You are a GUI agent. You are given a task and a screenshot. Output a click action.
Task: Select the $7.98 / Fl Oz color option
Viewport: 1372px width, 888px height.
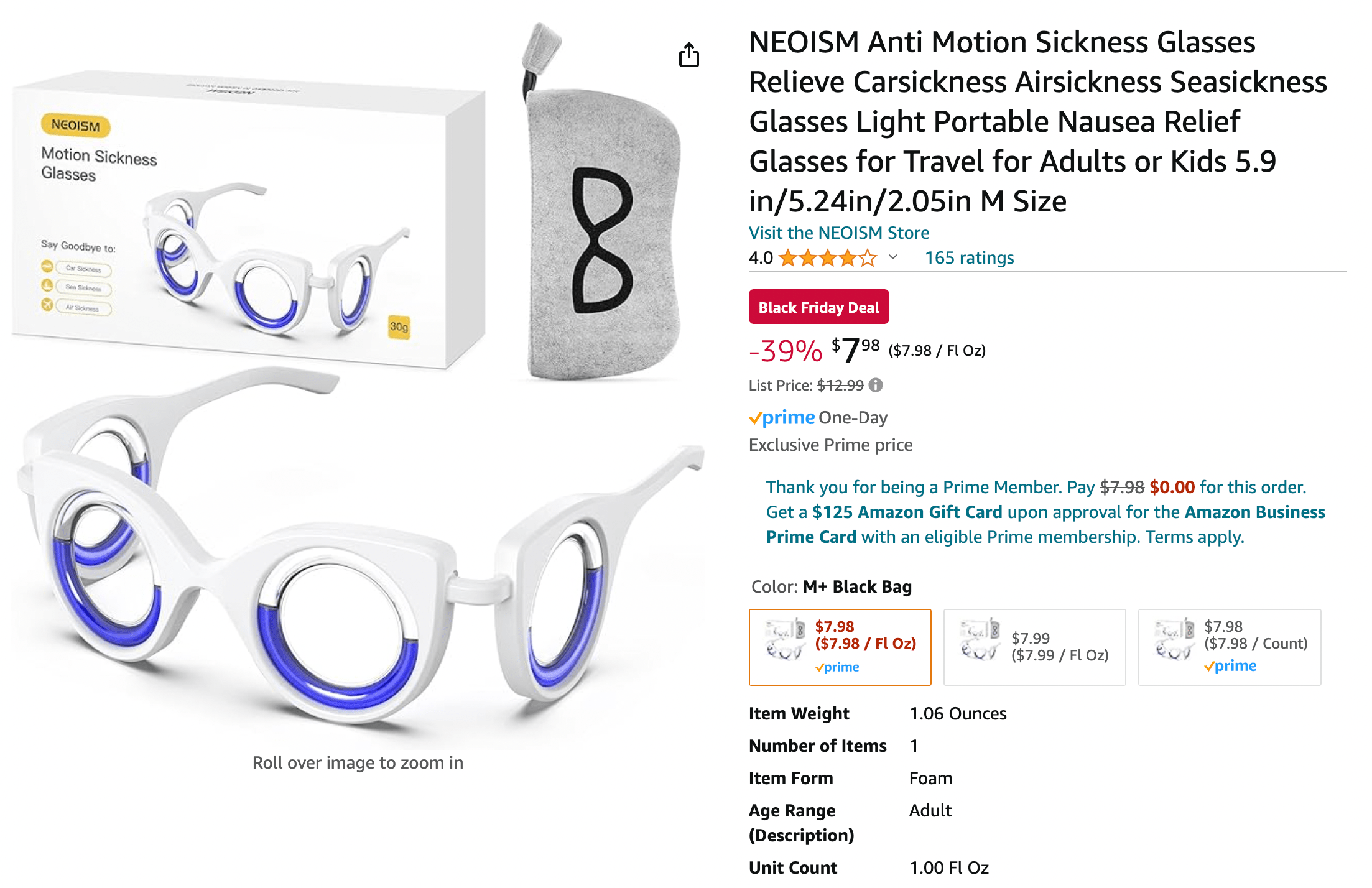point(840,647)
